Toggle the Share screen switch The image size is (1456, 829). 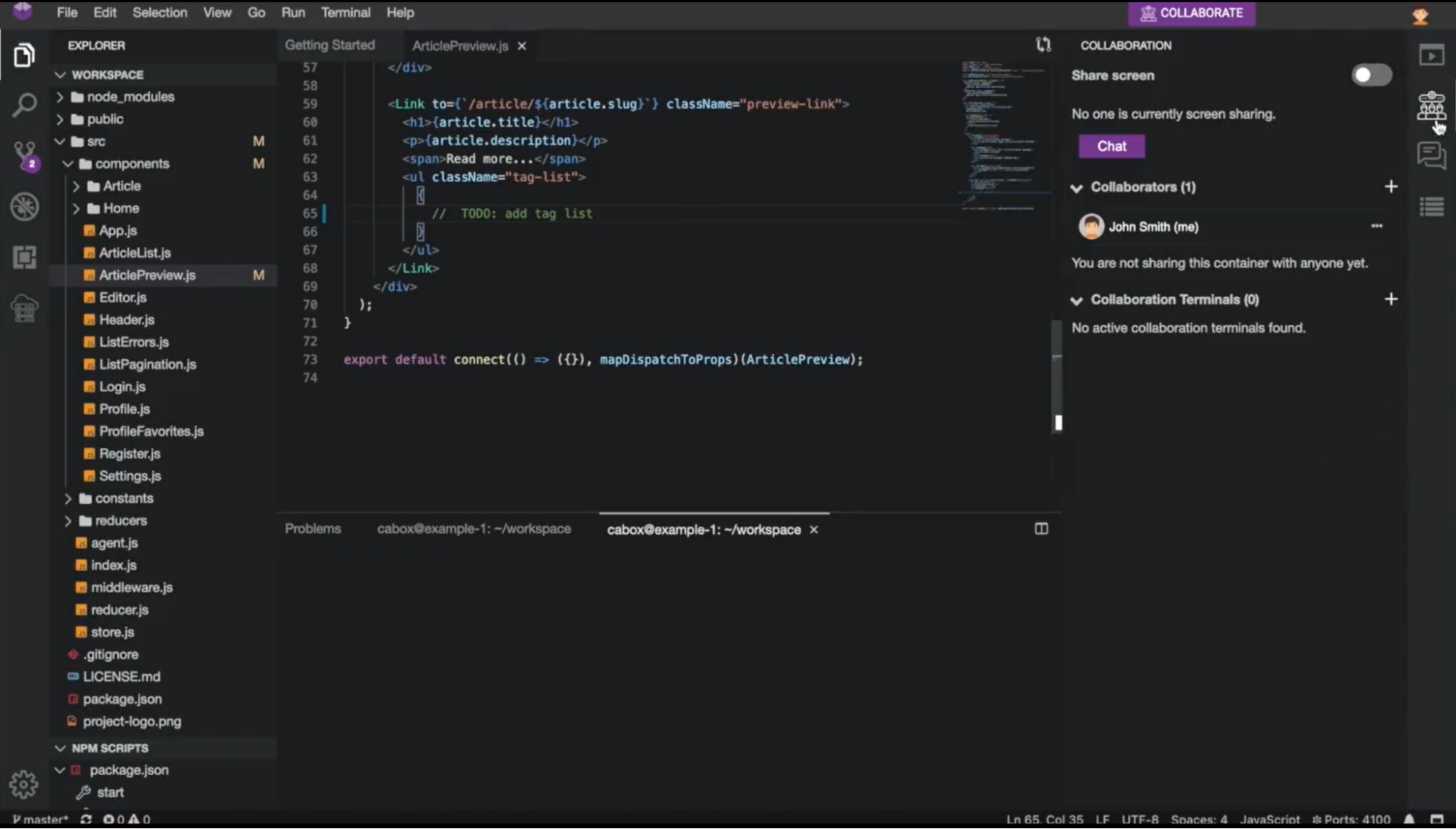coord(1371,75)
